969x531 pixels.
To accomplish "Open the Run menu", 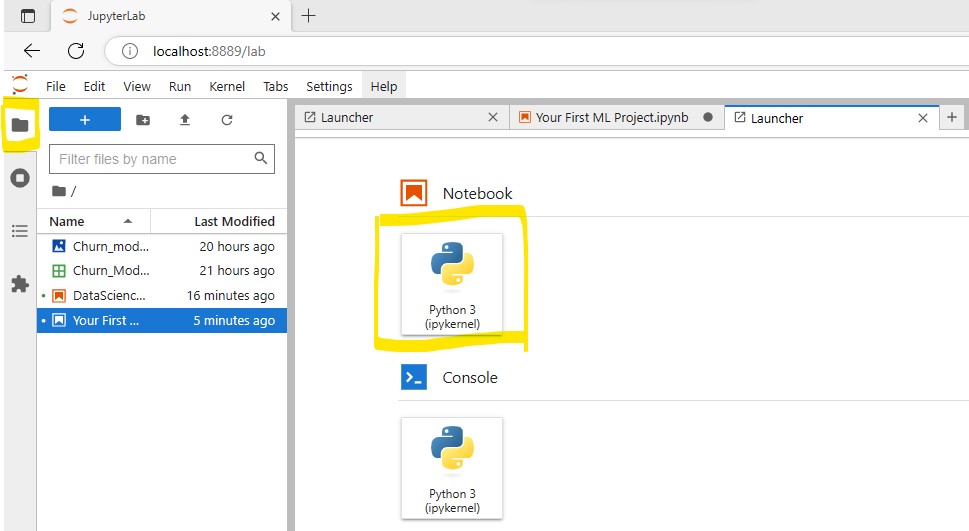I will [x=180, y=87].
